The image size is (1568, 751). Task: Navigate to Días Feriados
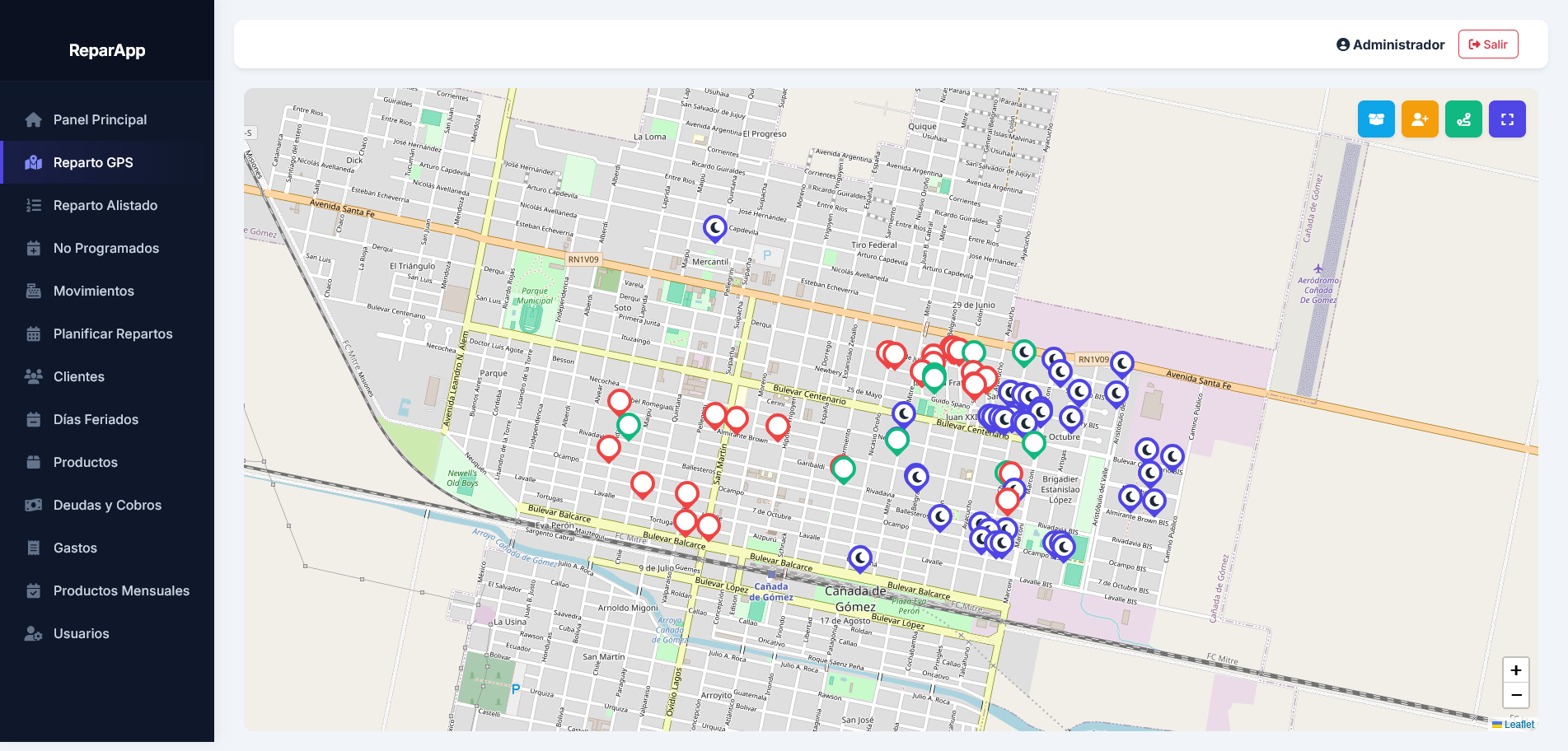click(x=107, y=419)
